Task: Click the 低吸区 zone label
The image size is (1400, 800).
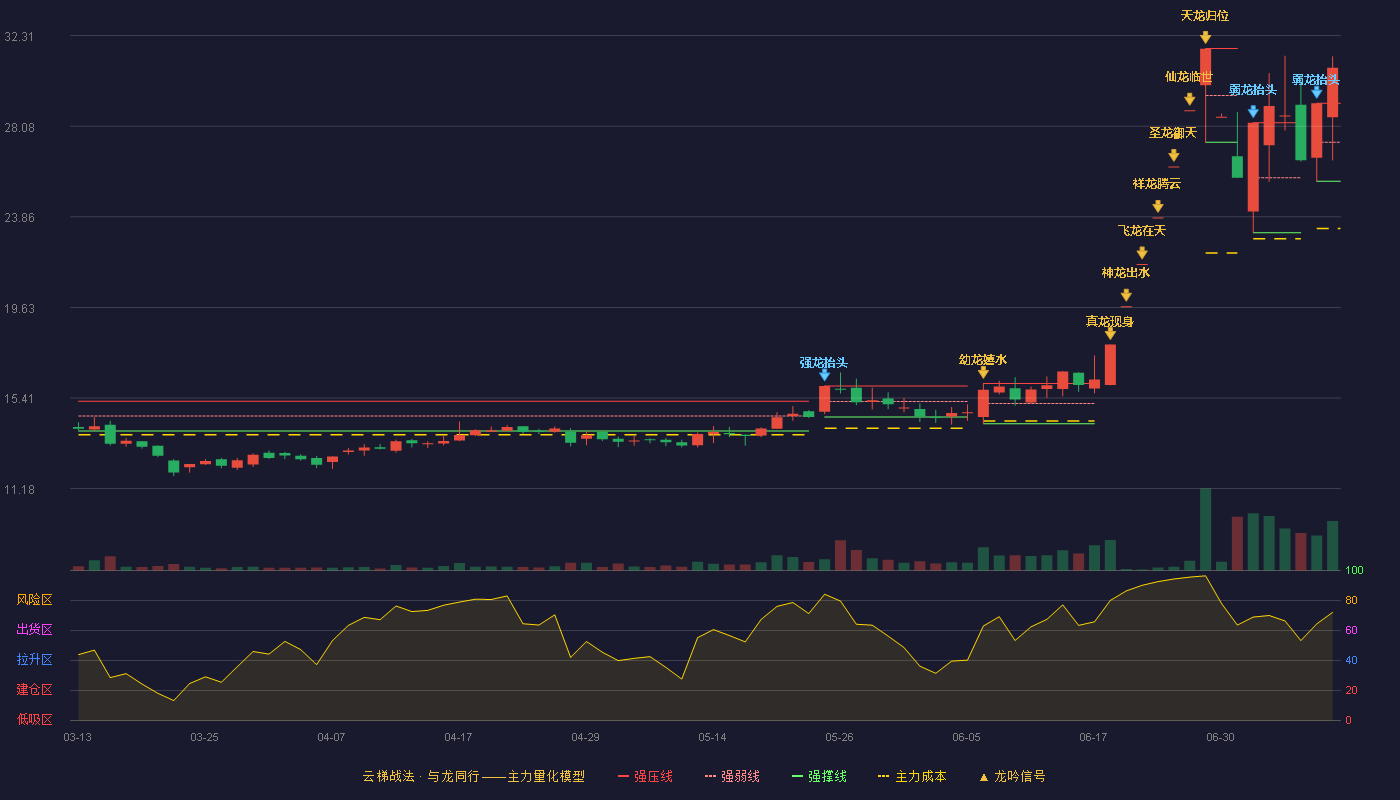Action: [34, 719]
